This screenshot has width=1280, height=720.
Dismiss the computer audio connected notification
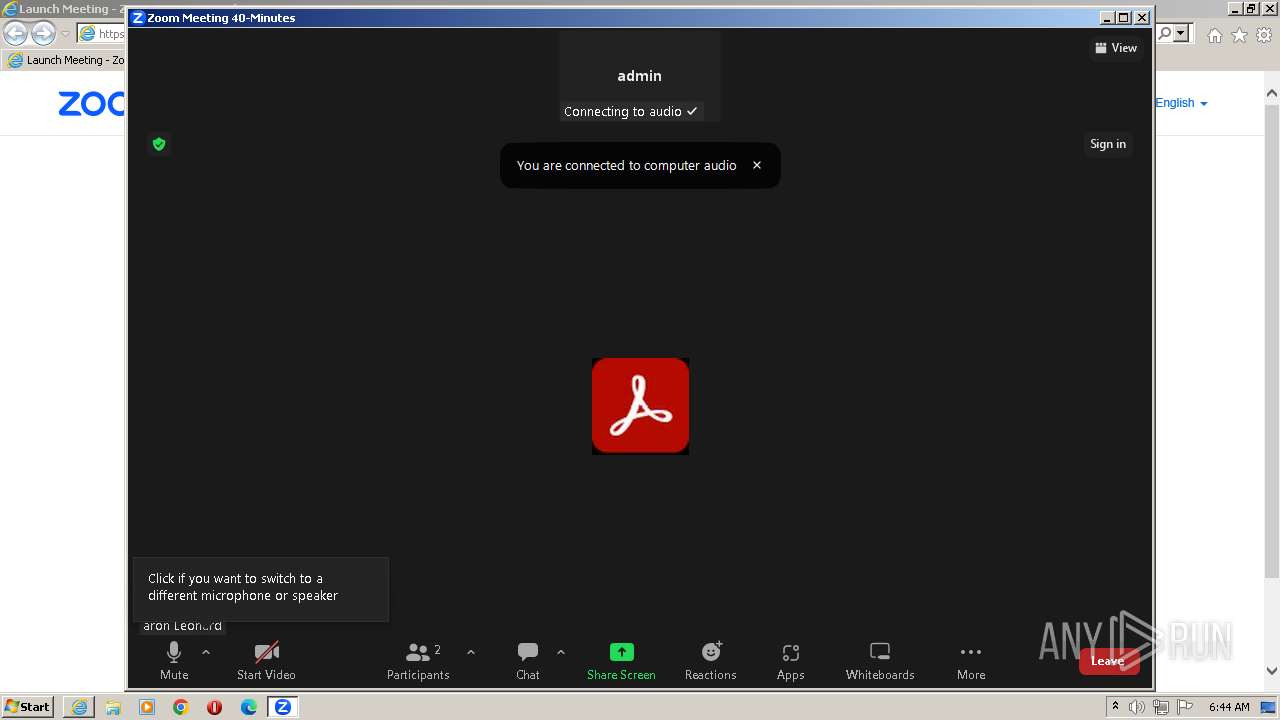[x=757, y=166]
